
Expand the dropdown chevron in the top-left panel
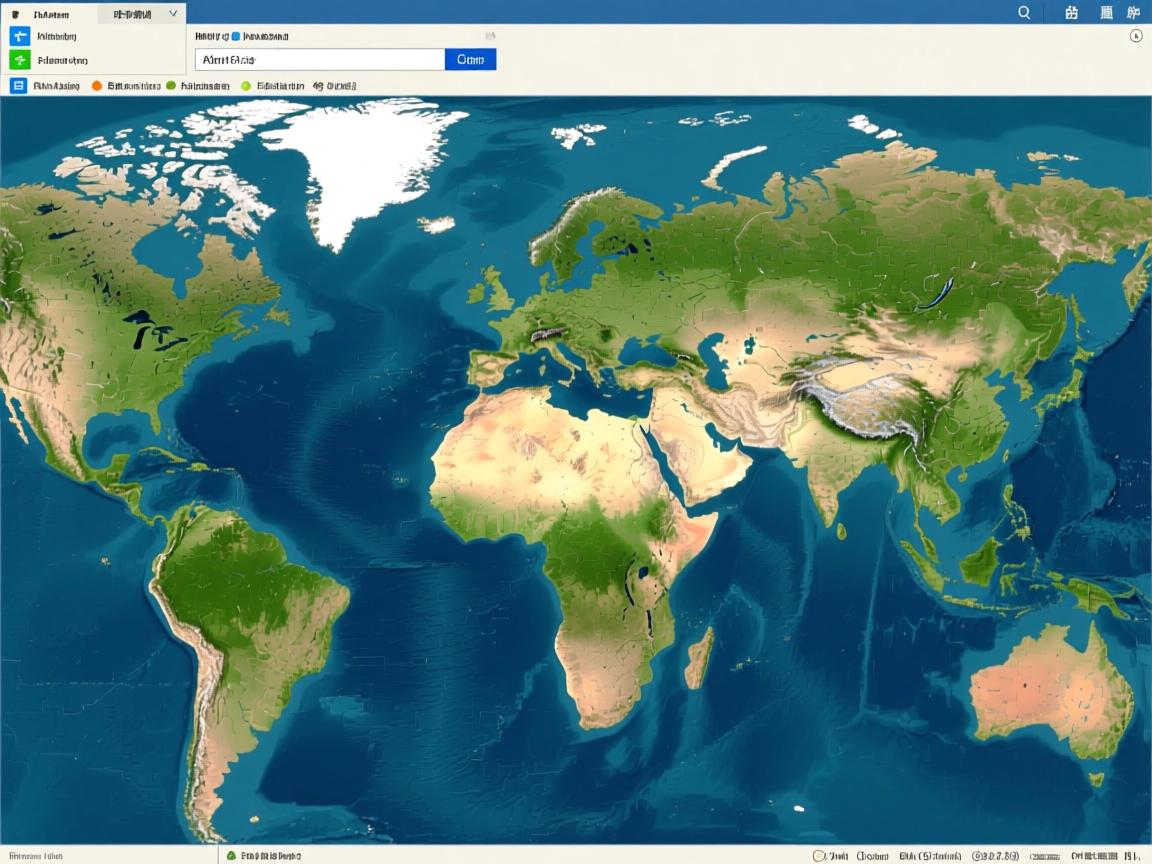[171, 14]
